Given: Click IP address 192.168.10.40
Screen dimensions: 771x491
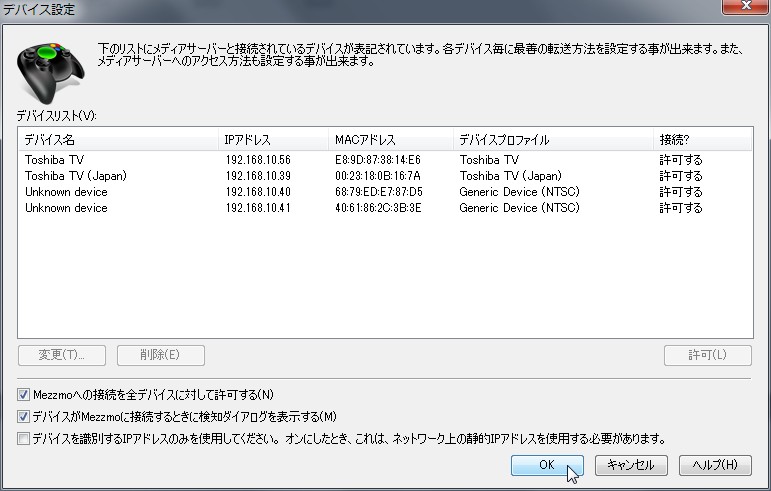Looking at the screenshot, I should tap(258, 192).
